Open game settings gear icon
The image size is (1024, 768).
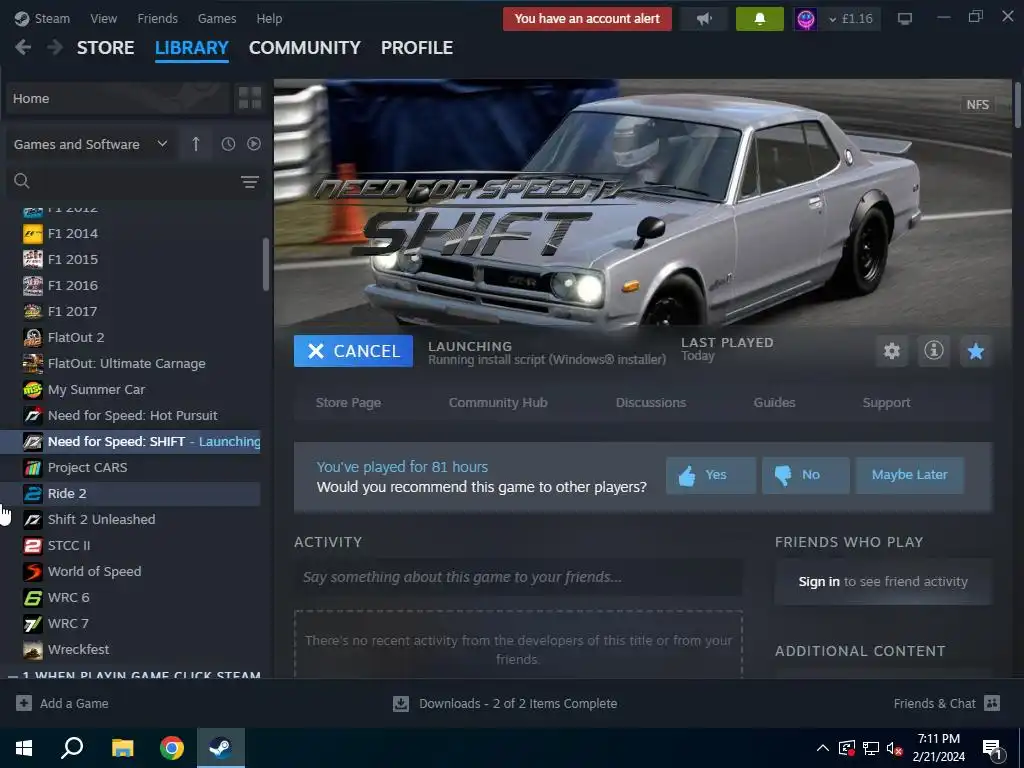891,351
